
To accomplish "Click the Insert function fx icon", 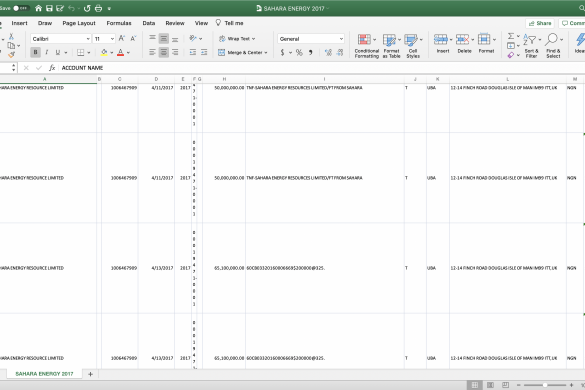I will point(52,68).
